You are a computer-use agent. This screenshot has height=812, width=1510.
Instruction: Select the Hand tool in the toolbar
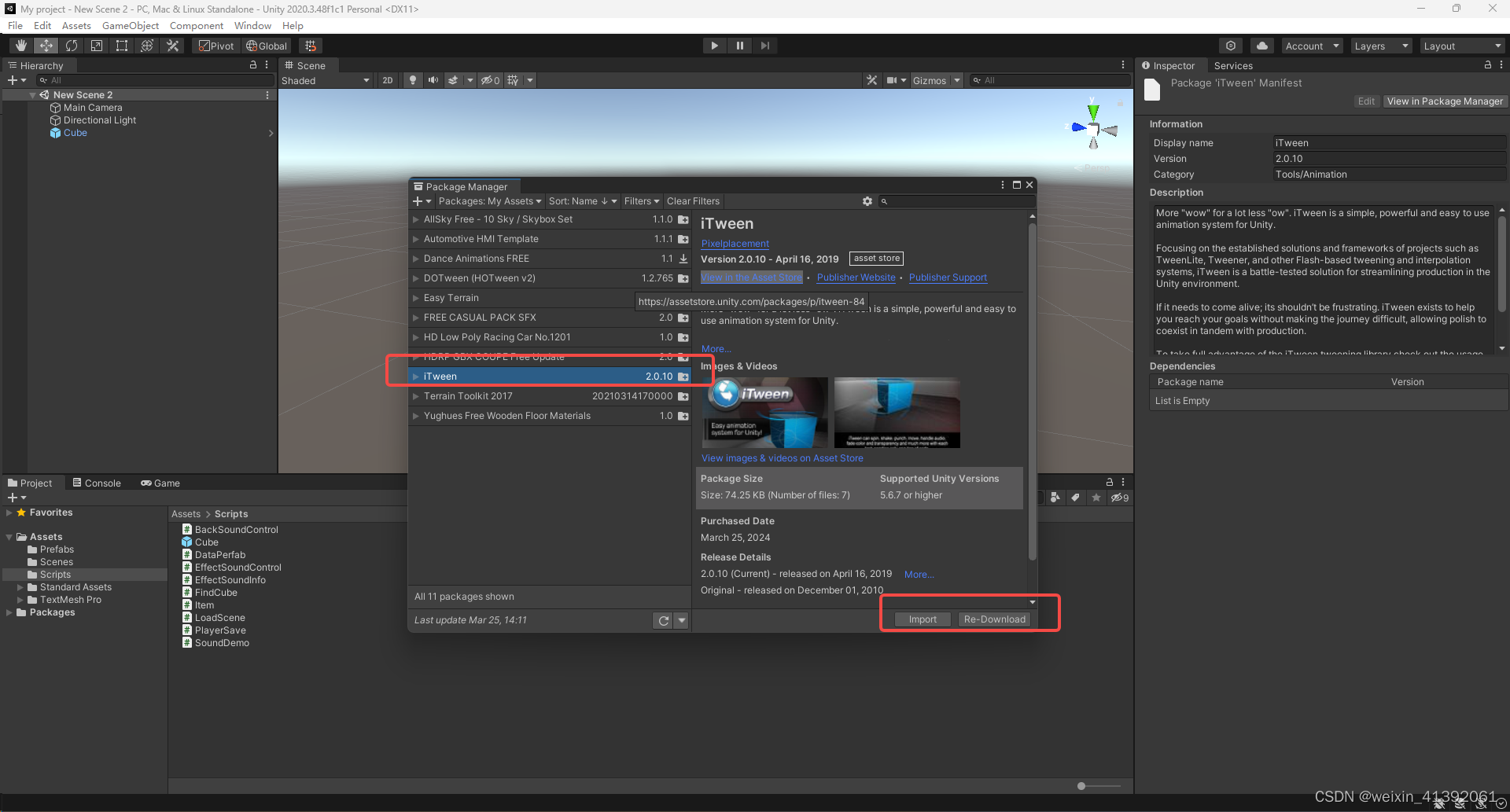click(x=21, y=46)
